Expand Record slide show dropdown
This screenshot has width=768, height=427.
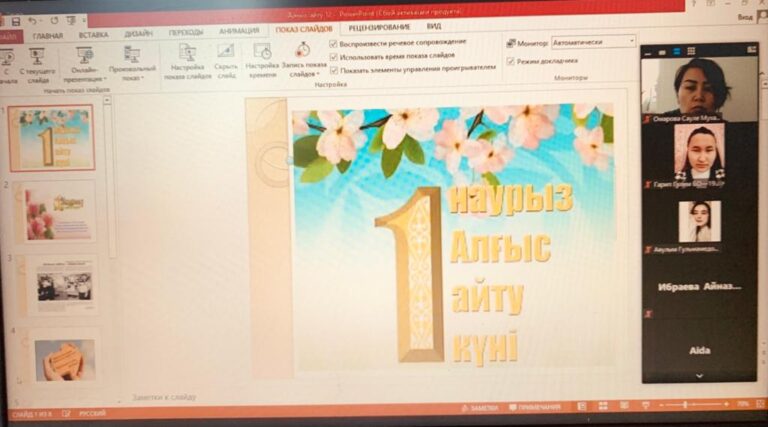[x=303, y=74]
